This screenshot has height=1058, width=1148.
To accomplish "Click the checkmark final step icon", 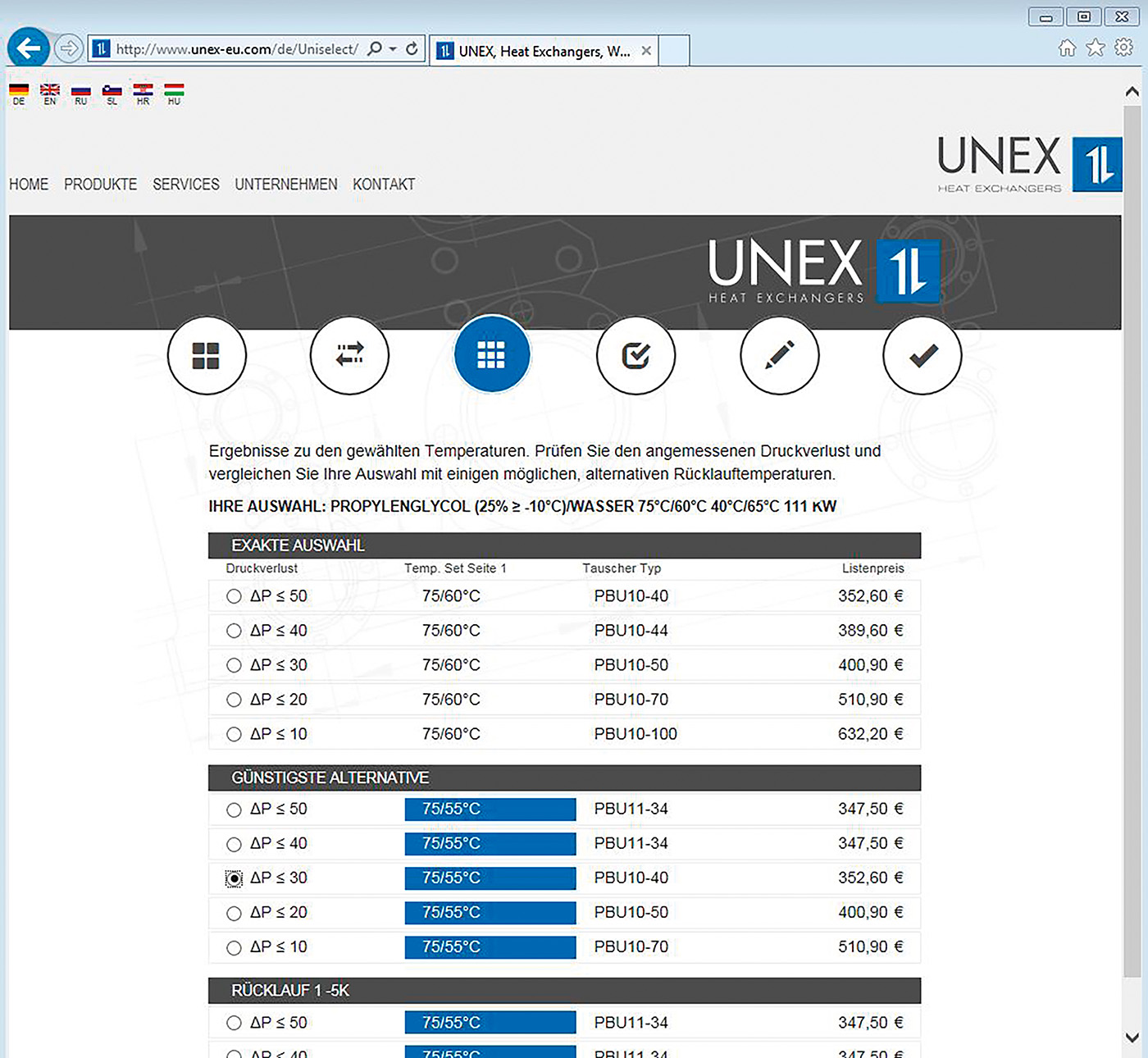I will [922, 356].
